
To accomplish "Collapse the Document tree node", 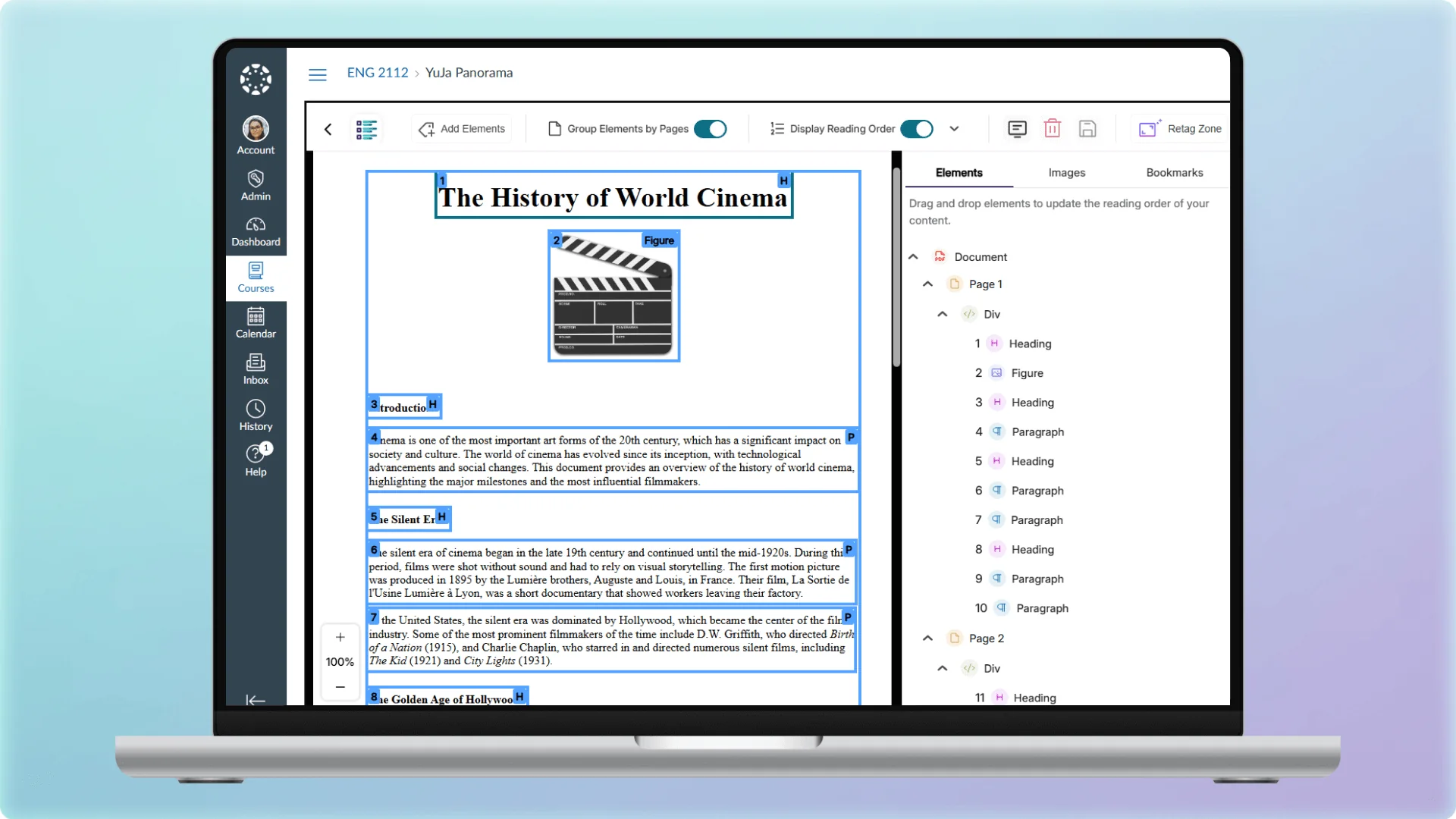I will pos(913,257).
